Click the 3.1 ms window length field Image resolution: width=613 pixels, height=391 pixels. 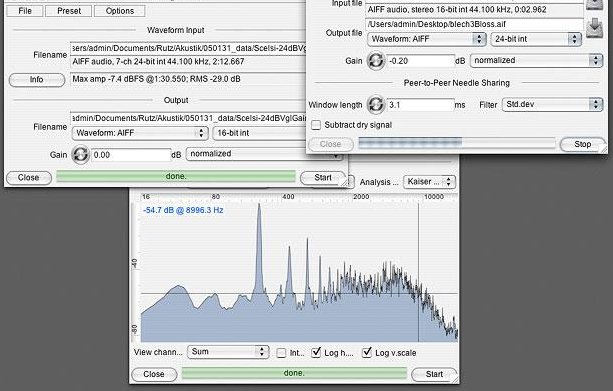[420, 105]
